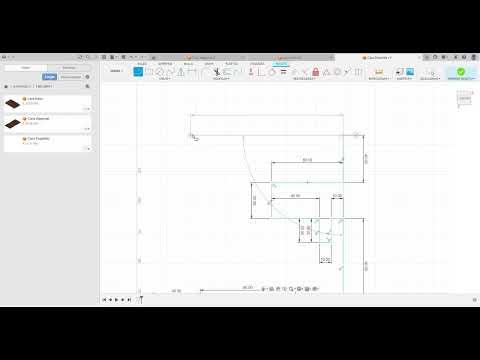Open the Notifications bell icon

[455, 57]
